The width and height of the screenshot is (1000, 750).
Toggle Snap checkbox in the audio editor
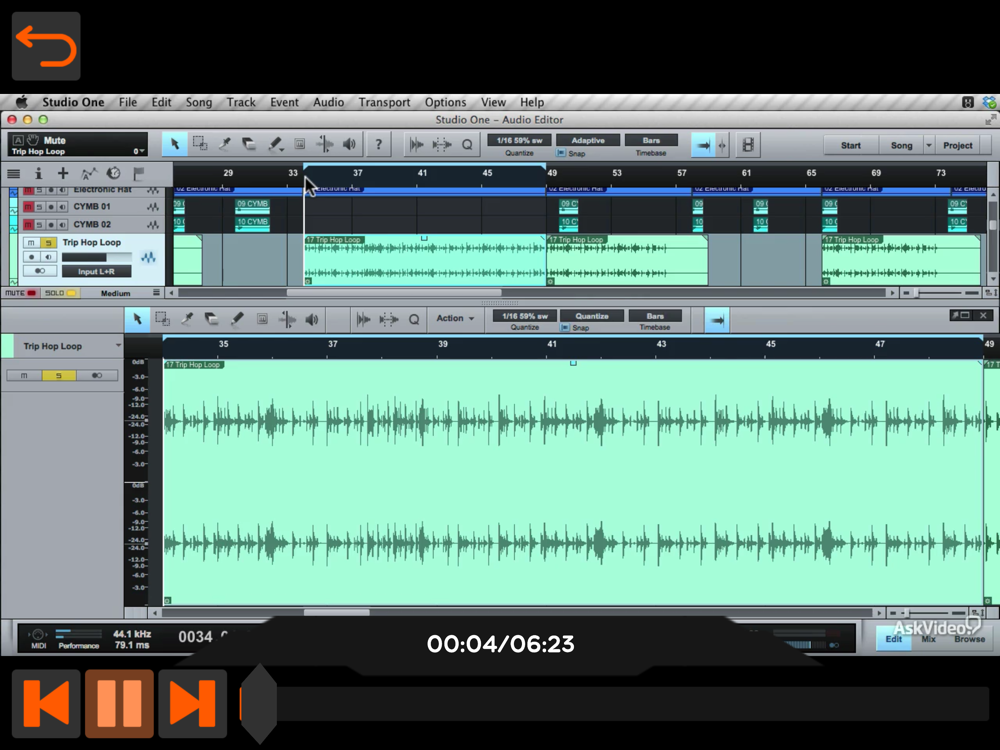pyautogui.click(x=564, y=327)
